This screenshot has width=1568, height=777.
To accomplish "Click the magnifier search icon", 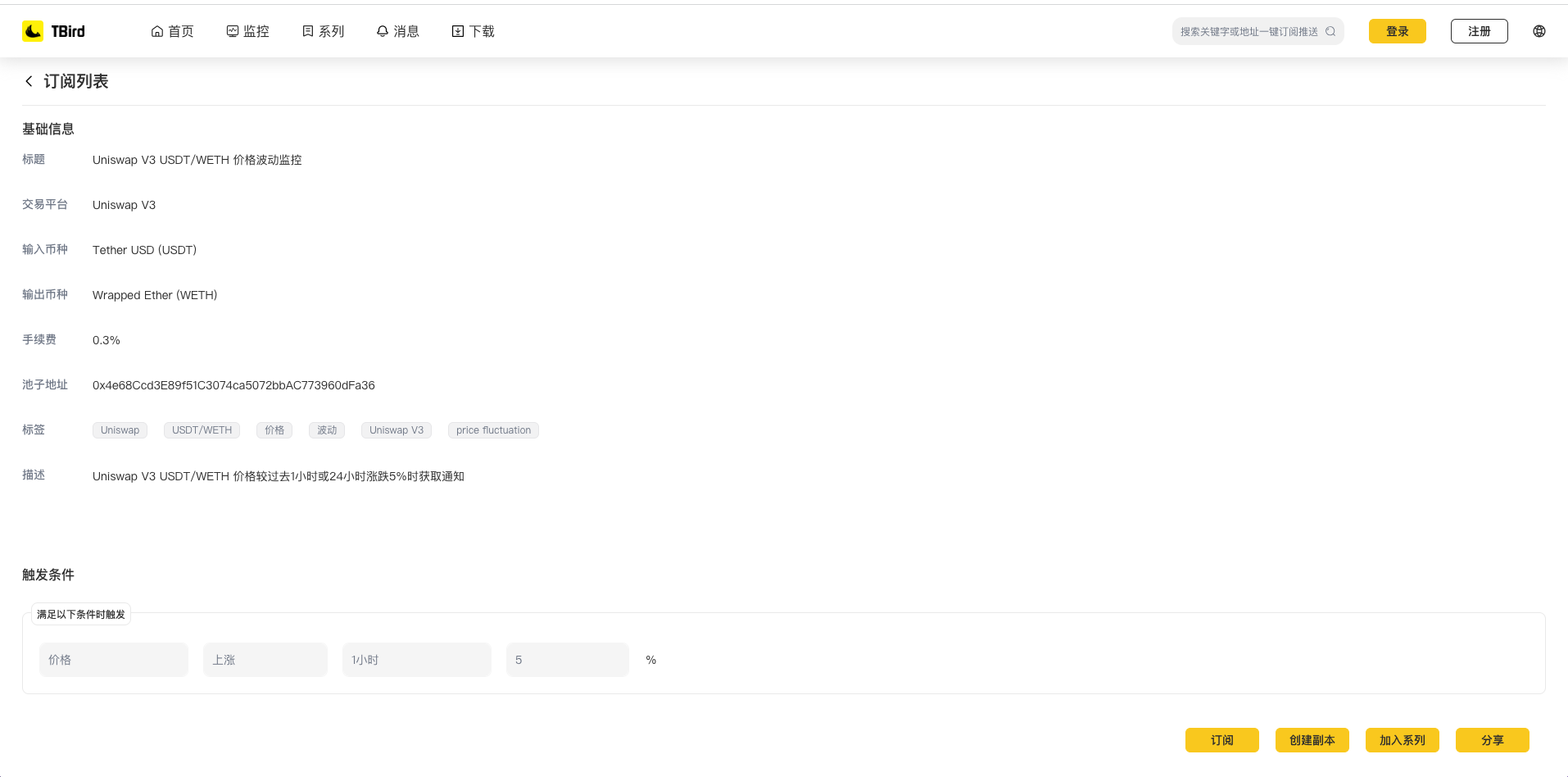I will pyautogui.click(x=1330, y=31).
